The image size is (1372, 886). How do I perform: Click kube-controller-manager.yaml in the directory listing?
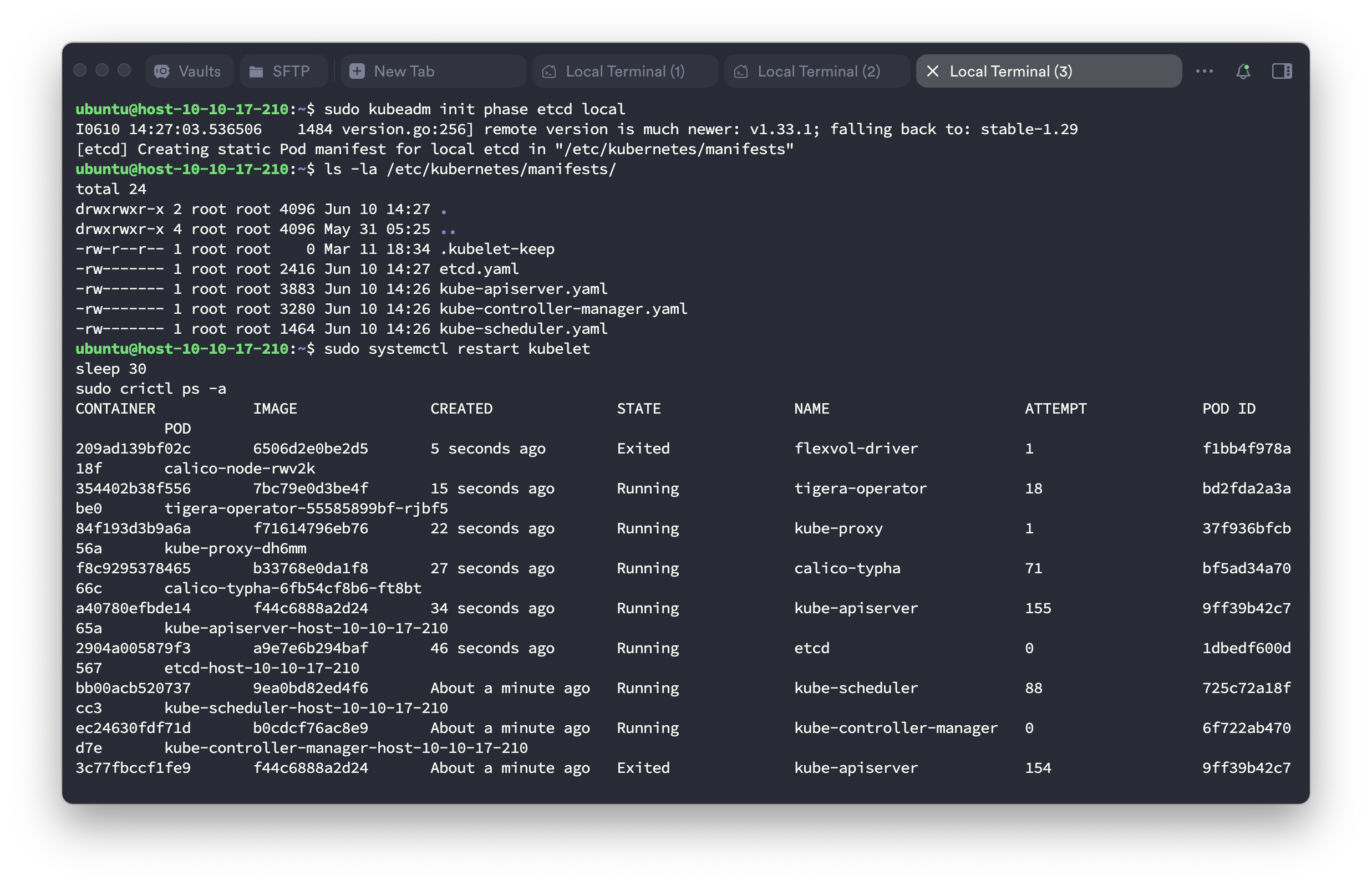click(563, 309)
